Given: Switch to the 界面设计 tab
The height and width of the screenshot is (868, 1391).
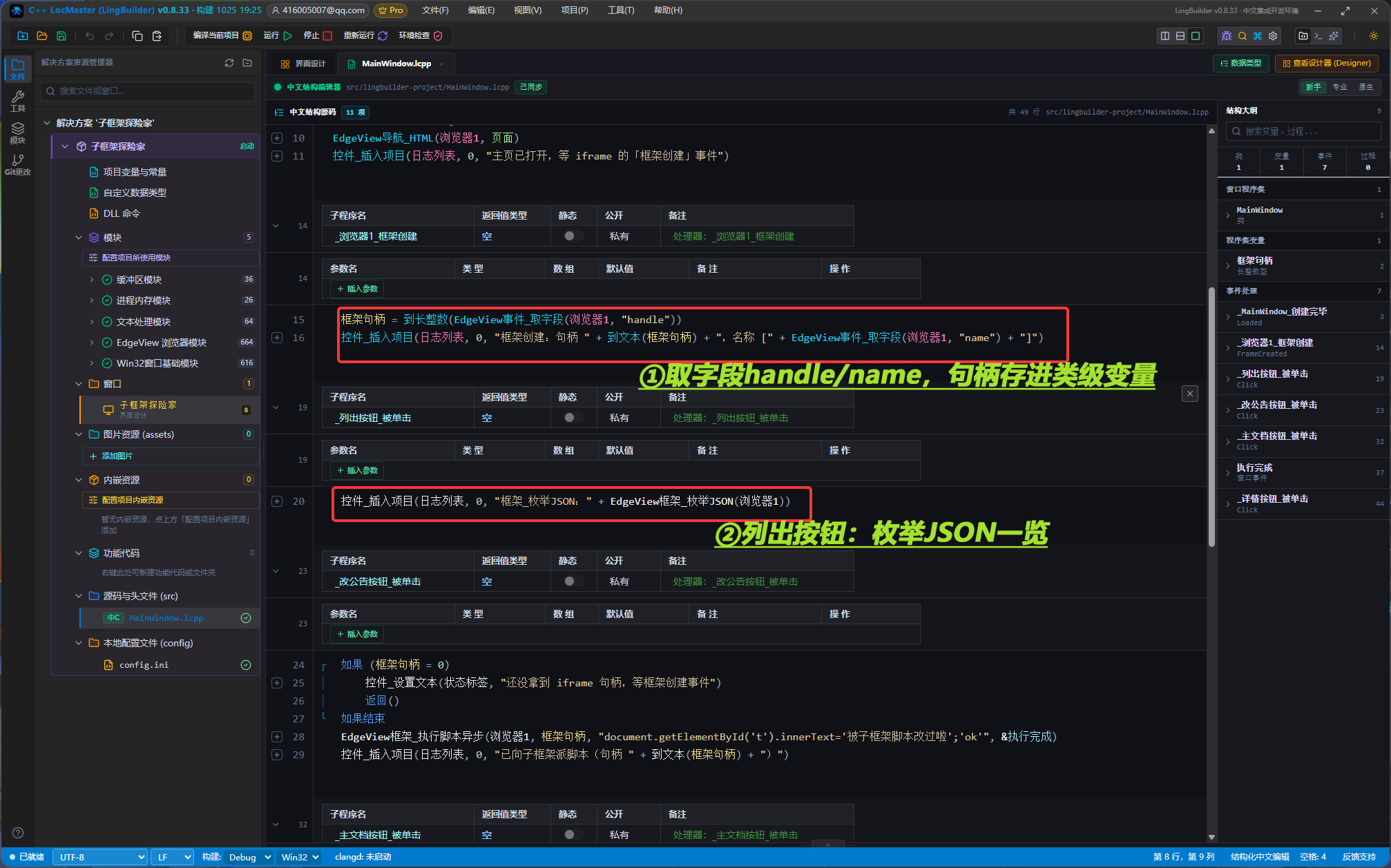Looking at the screenshot, I should click(x=303, y=64).
